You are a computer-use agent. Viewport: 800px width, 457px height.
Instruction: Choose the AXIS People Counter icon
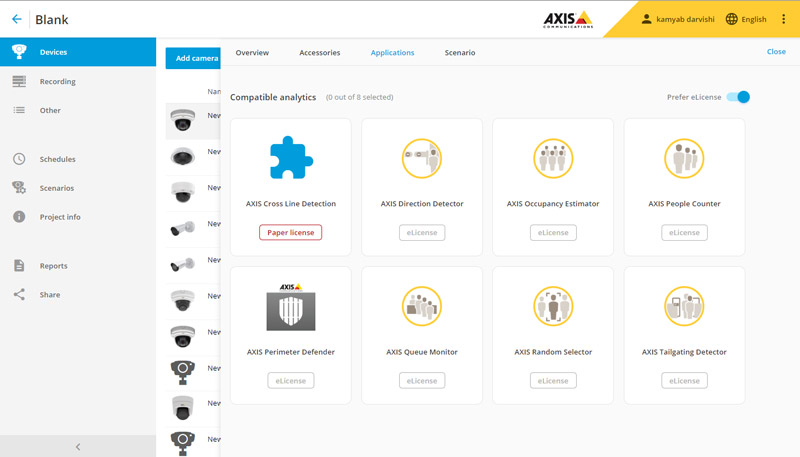(x=684, y=158)
